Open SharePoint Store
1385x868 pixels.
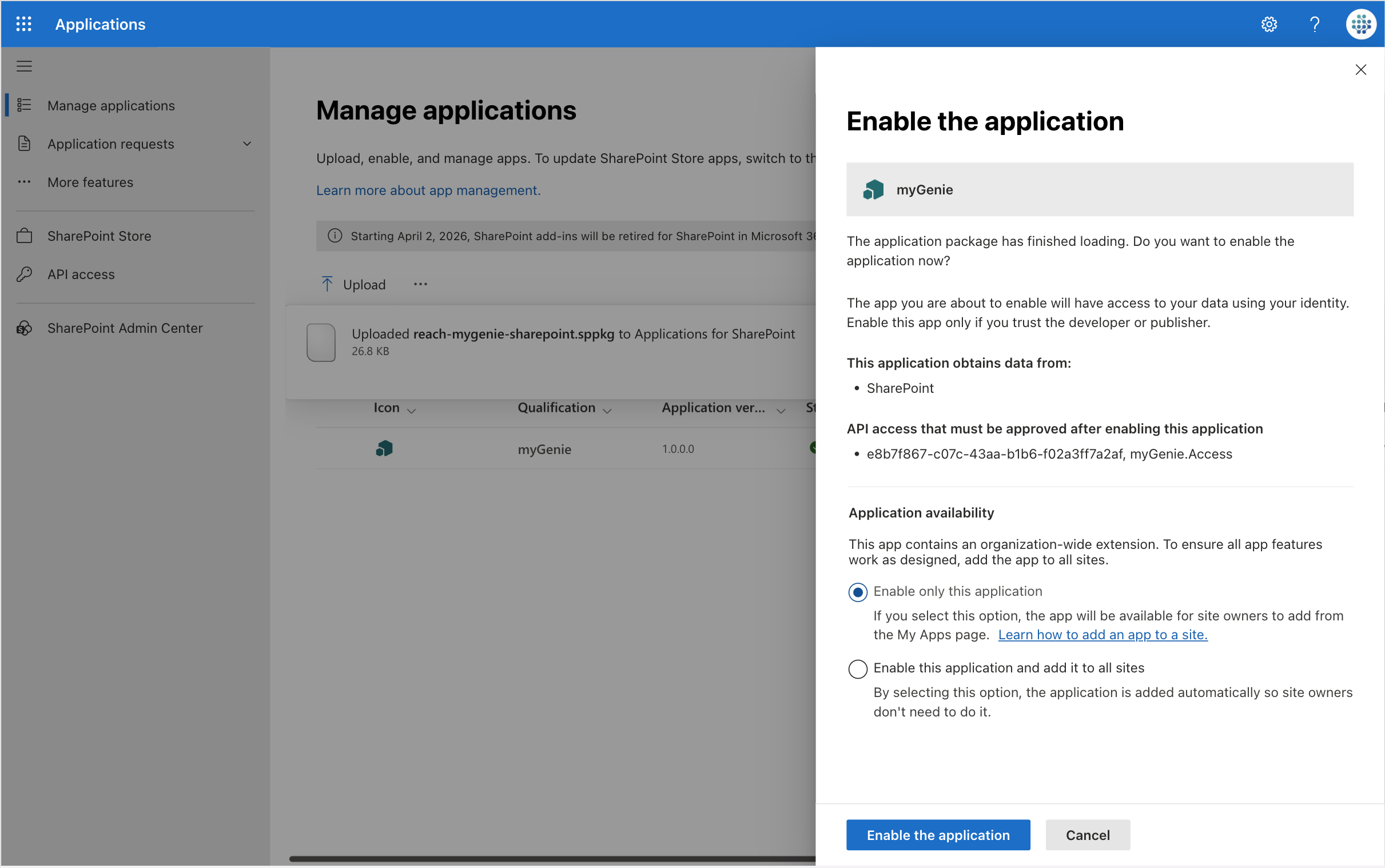tap(100, 236)
